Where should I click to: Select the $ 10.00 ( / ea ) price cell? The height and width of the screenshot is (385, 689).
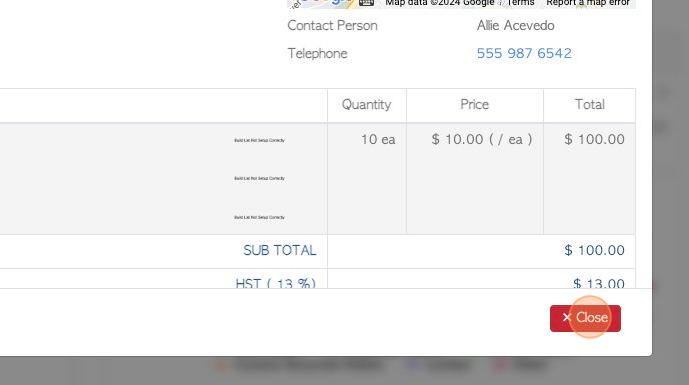482,139
